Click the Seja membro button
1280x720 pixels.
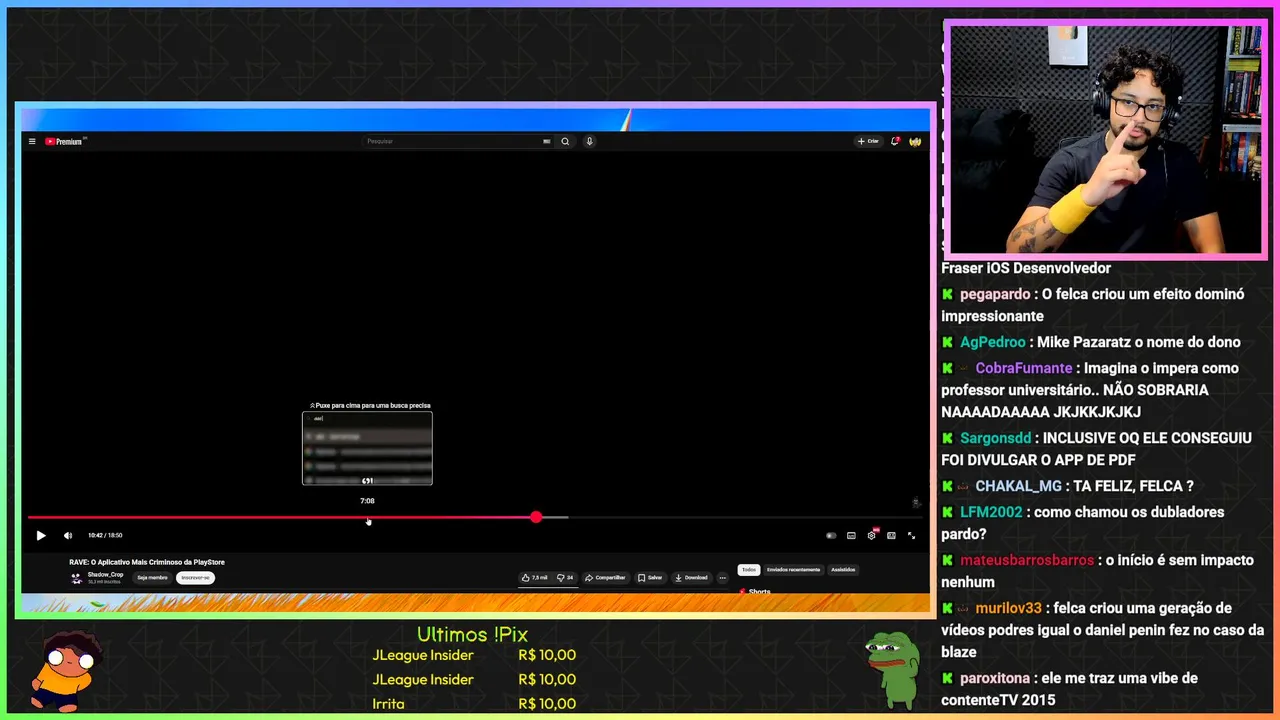point(152,577)
